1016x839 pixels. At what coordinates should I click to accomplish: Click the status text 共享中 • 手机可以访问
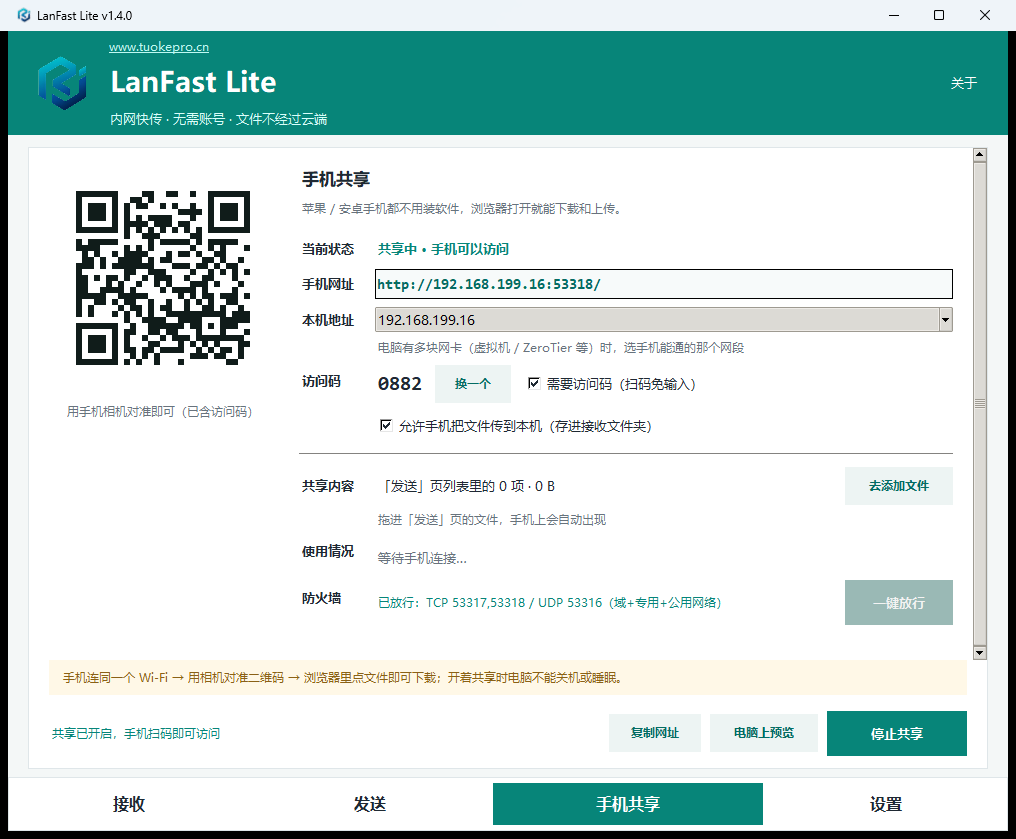point(443,249)
